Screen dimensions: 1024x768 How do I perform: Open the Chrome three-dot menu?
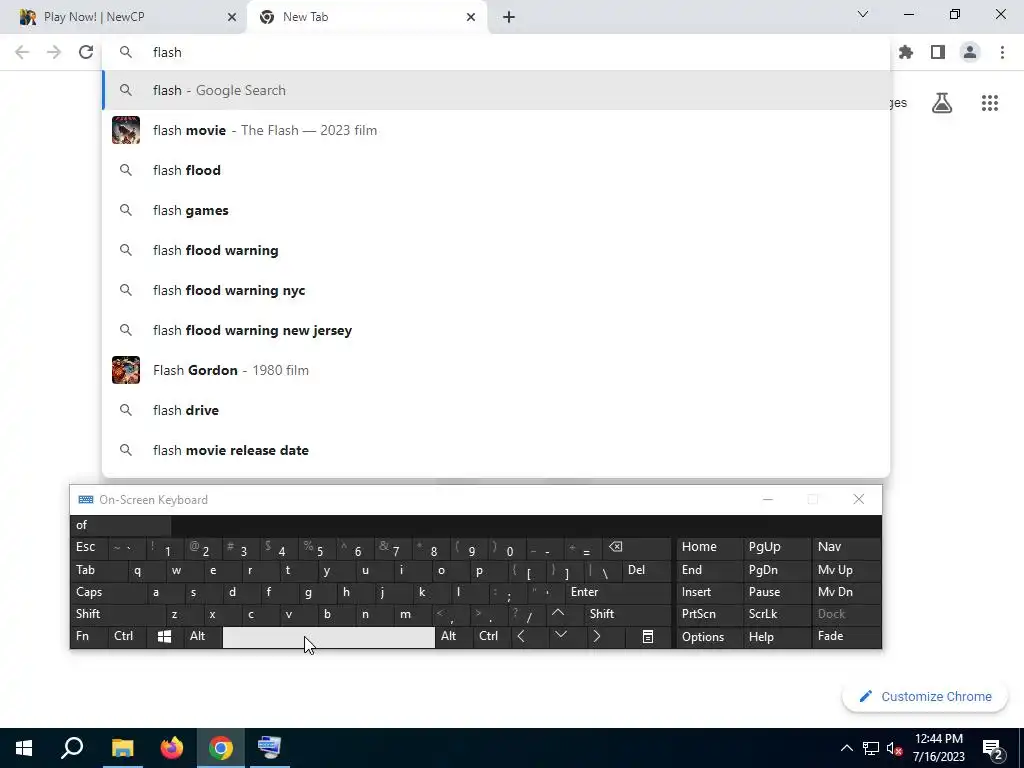(x=1002, y=52)
